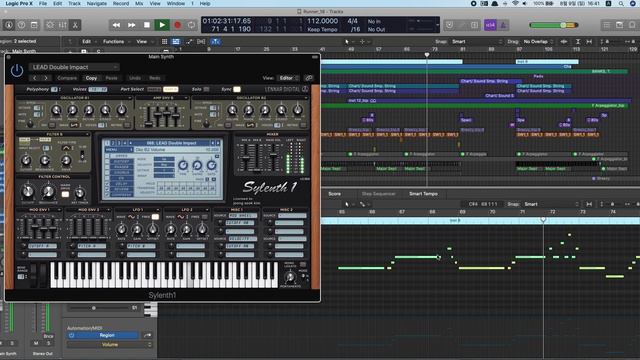640x360 pixels.
Task: Open the Window menu
Action: pyautogui.click(x=176, y=3)
